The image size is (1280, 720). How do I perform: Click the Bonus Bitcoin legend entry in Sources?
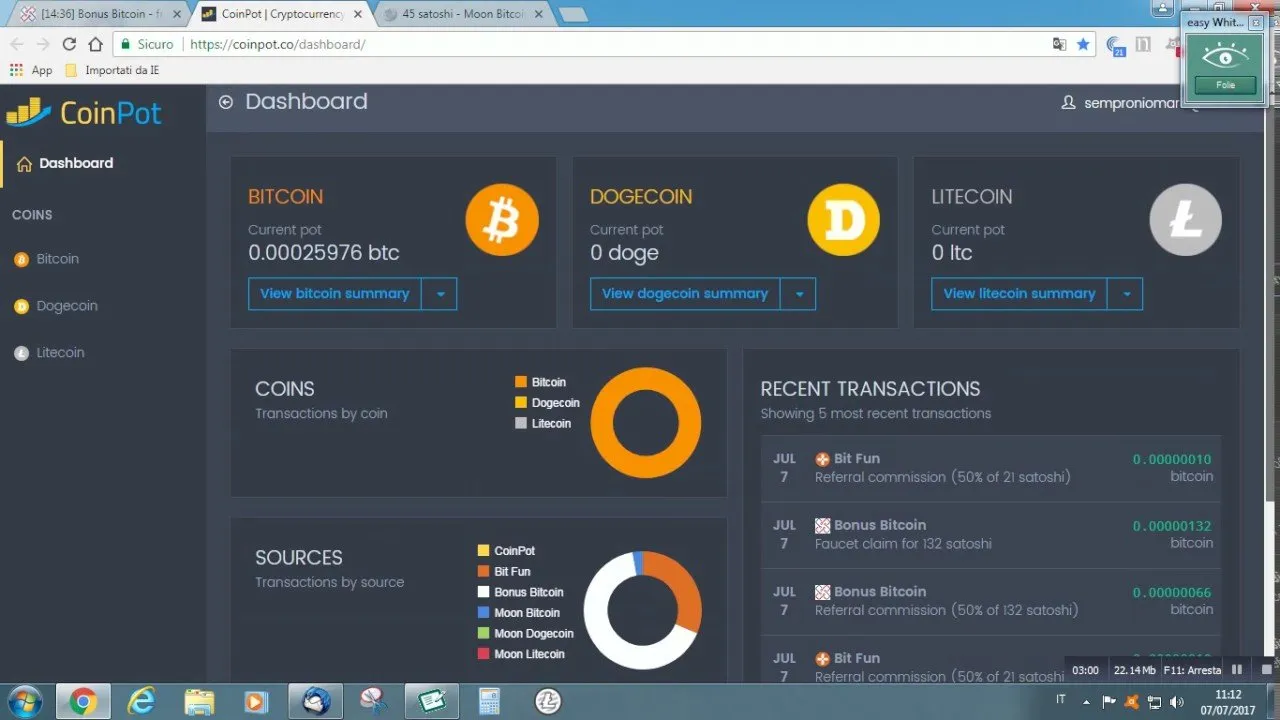[x=520, y=592]
